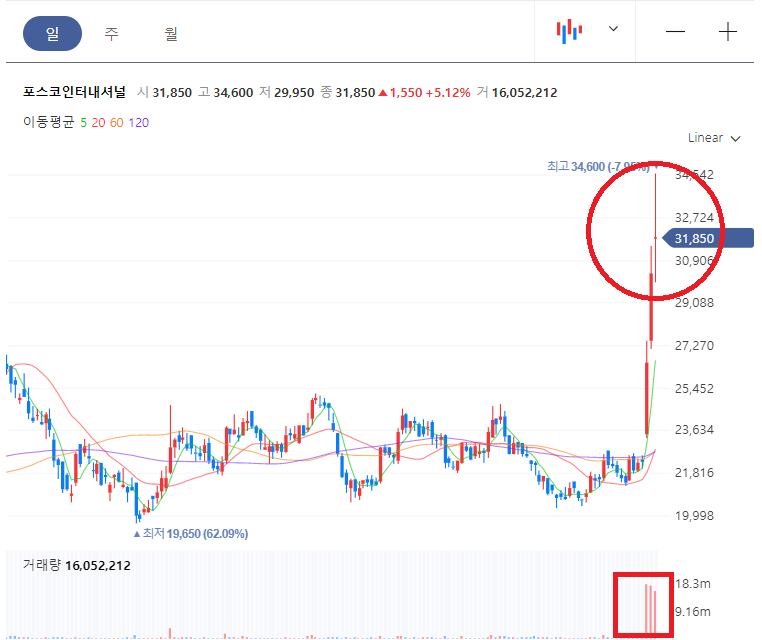
Task: Click the current price tag 31,850
Action: coord(708,239)
